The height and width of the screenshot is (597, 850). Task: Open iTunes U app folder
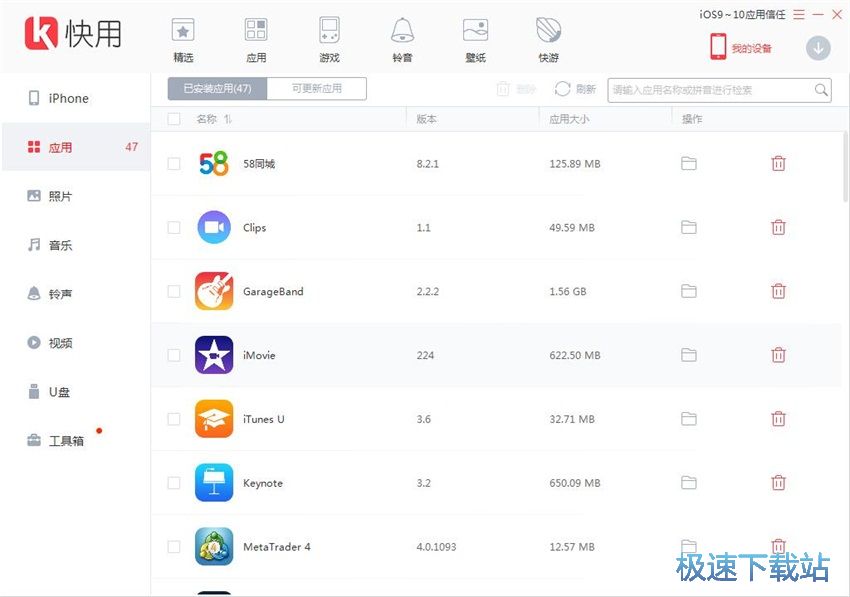pos(688,419)
